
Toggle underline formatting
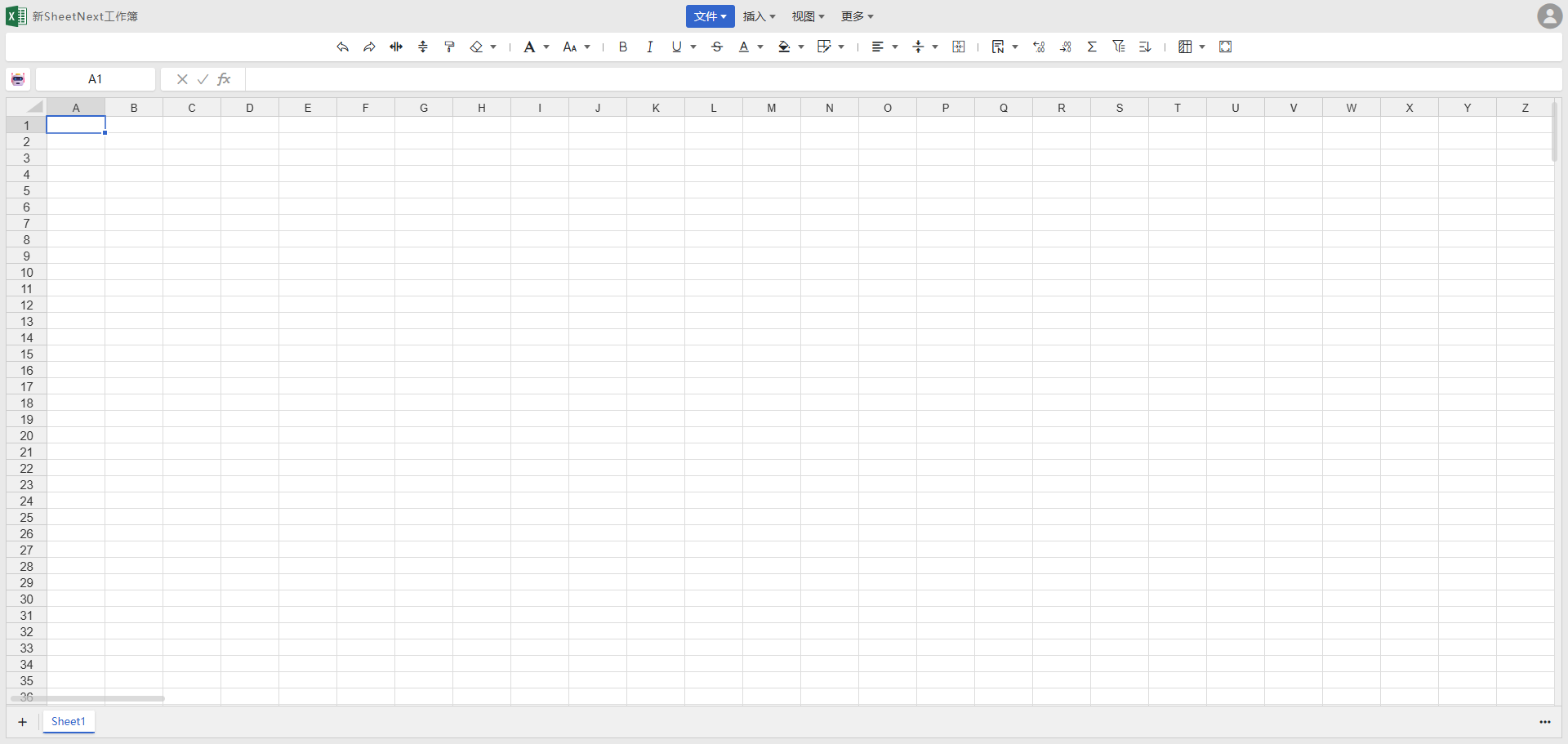pyautogui.click(x=676, y=47)
